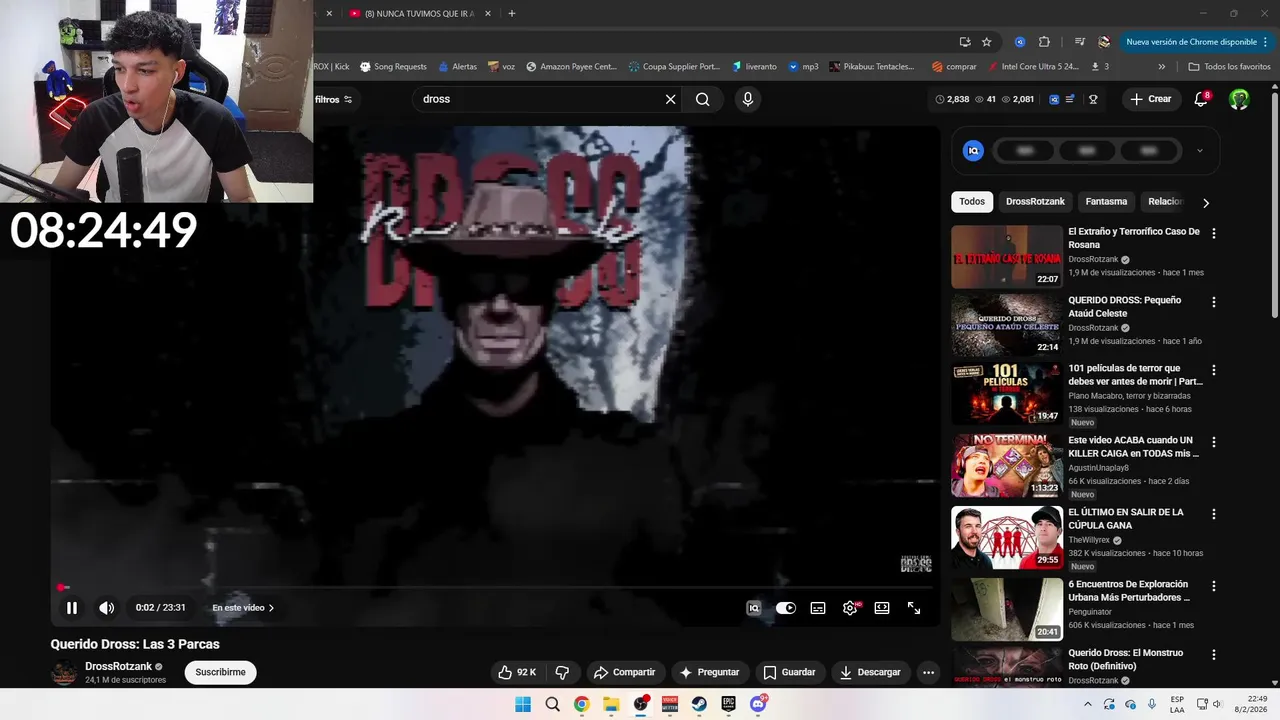
Task: Click vidIQ logo in side panel
Action: pyautogui.click(x=973, y=151)
